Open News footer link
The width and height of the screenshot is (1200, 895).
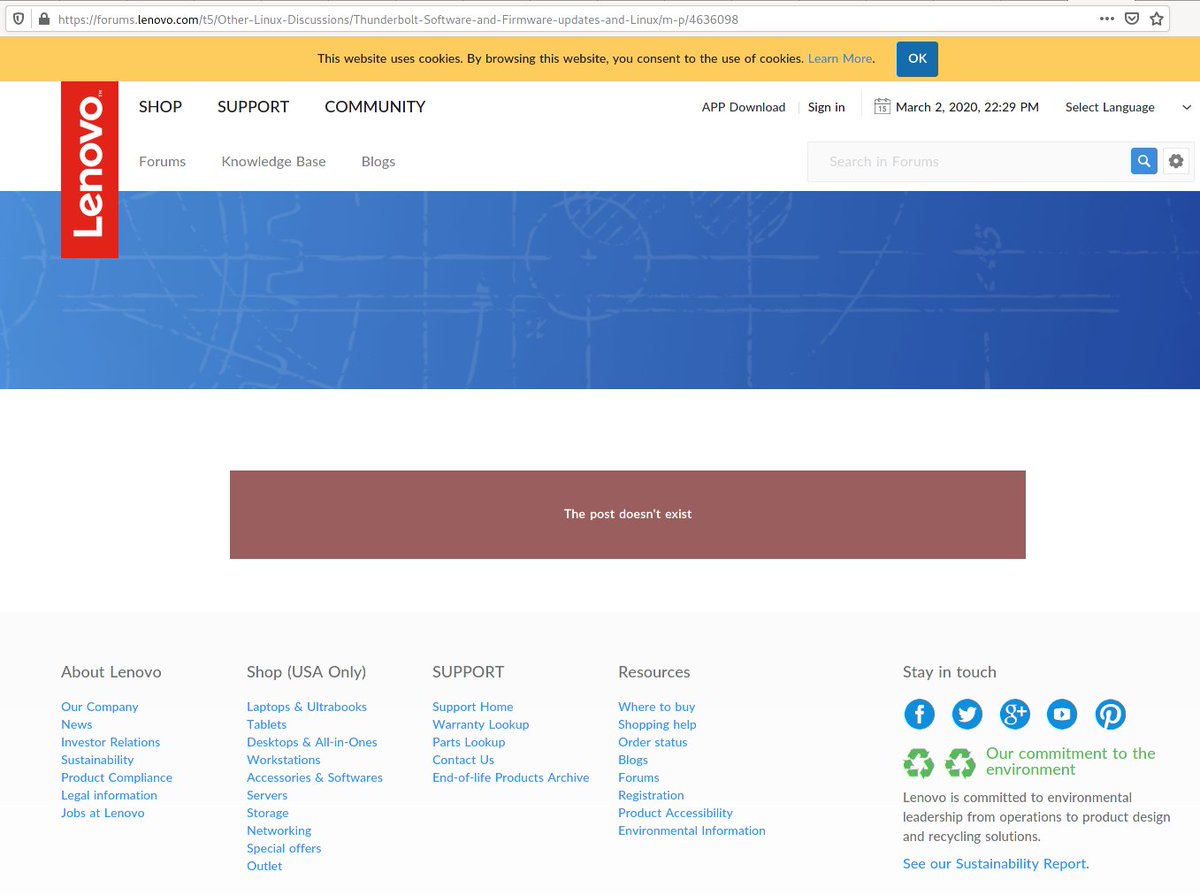pyautogui.click(x=76, y=724)
